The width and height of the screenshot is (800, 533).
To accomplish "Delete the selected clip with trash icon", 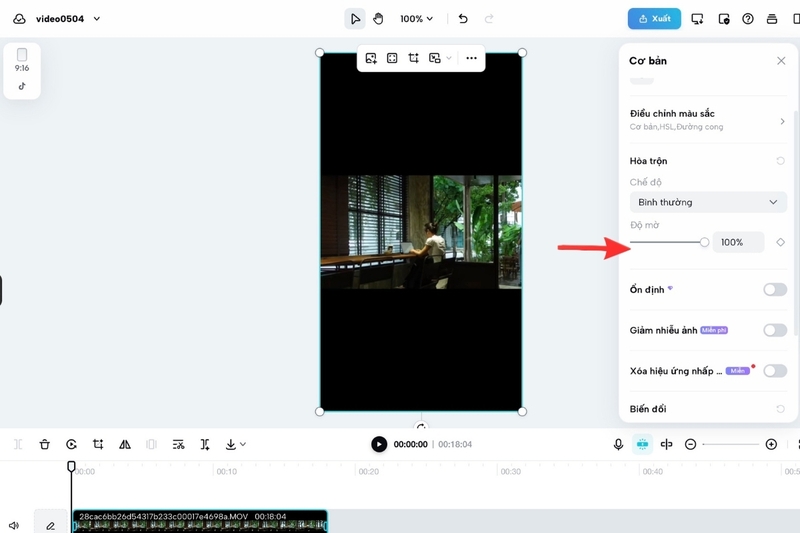I will coord(44,445).
